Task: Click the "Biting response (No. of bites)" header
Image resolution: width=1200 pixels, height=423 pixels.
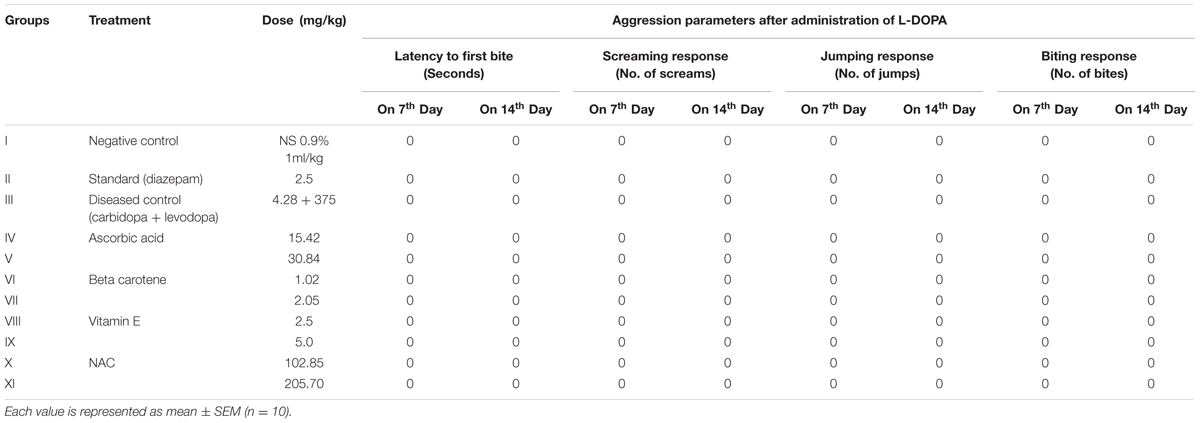Action: [x=1098, y=66]
